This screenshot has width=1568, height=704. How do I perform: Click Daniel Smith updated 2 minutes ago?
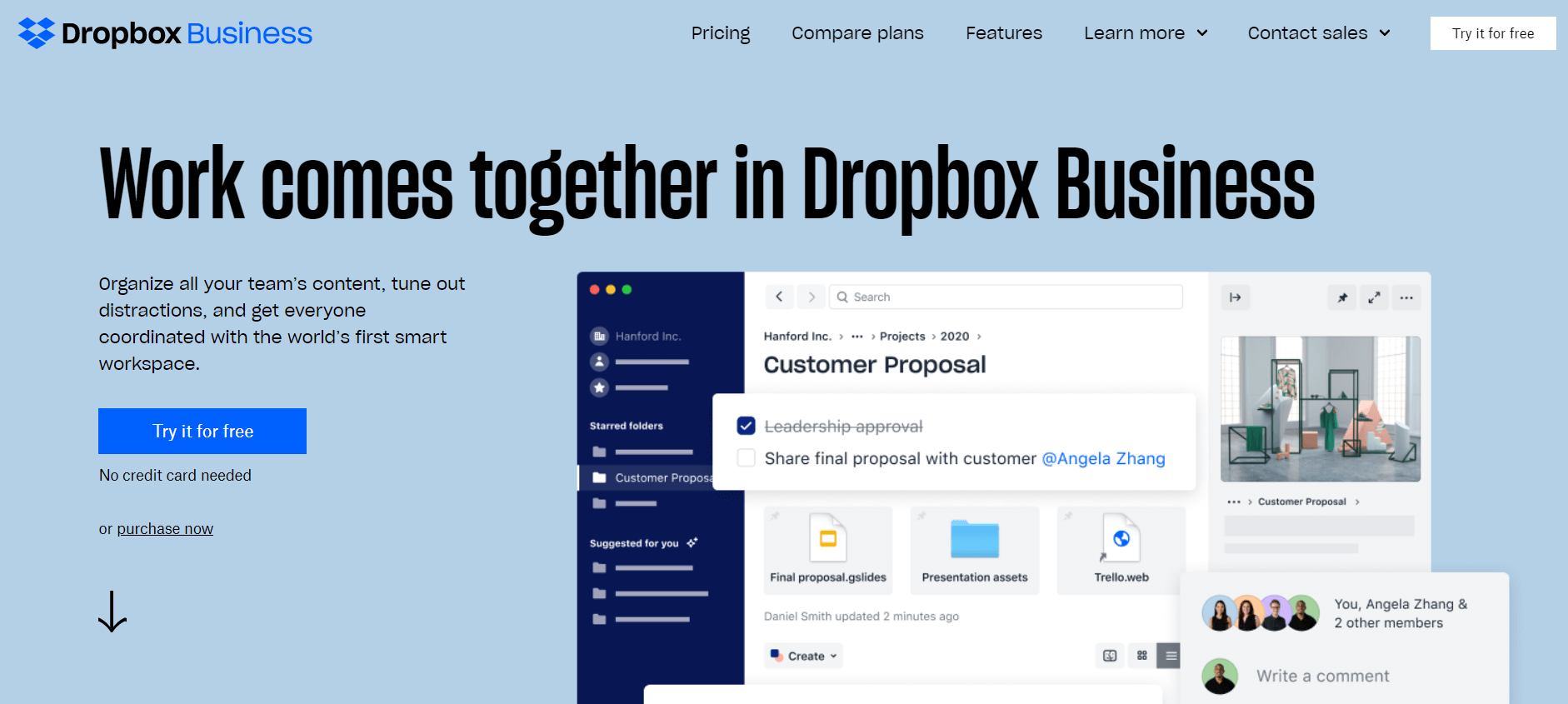(x=861, y=617)
